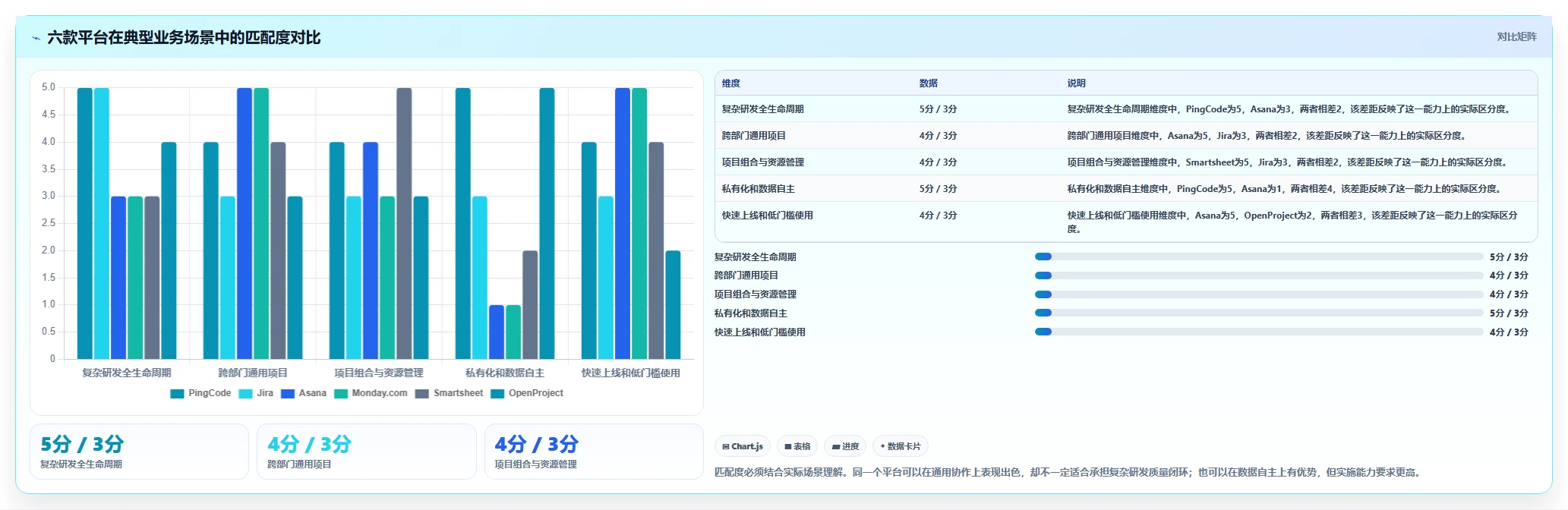The height and width of the screenshot is (510, 1568).
Task: Click the 复杂研发全生命周期 progress bar
Action: click(1258, 257)
